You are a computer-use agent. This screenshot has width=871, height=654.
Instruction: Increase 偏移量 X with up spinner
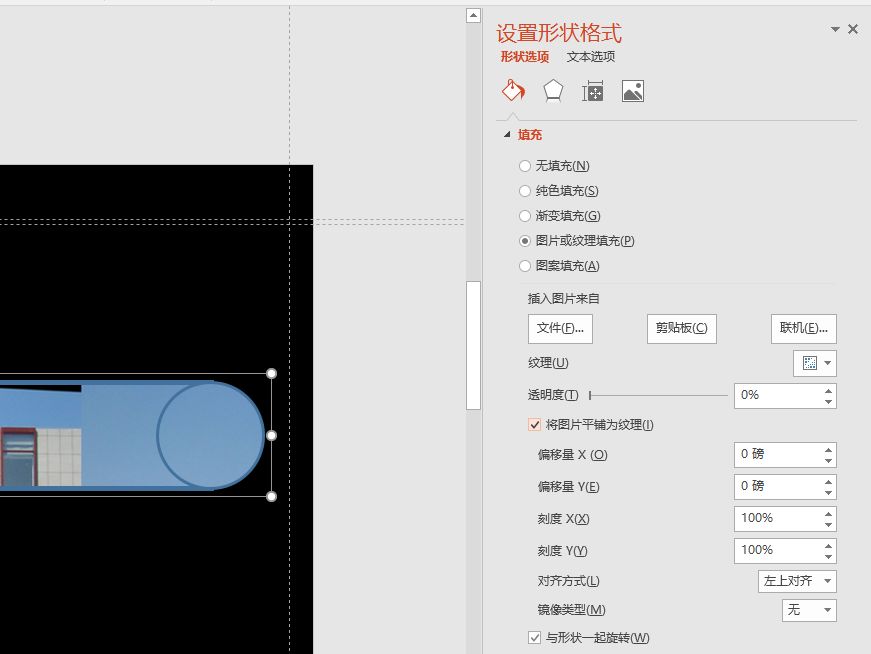click(829, 450)
